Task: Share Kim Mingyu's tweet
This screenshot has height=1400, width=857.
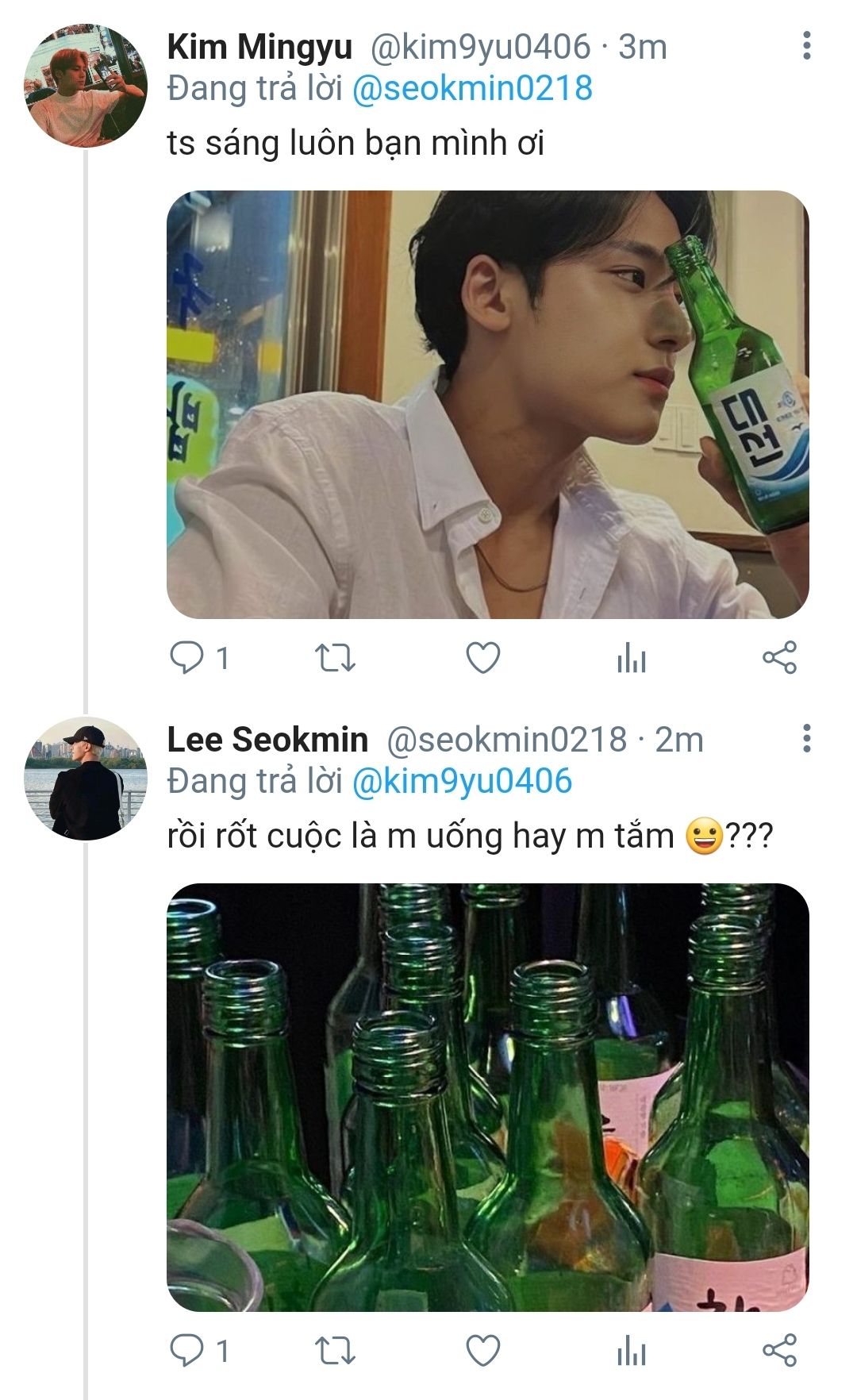Action: point(779,658)
